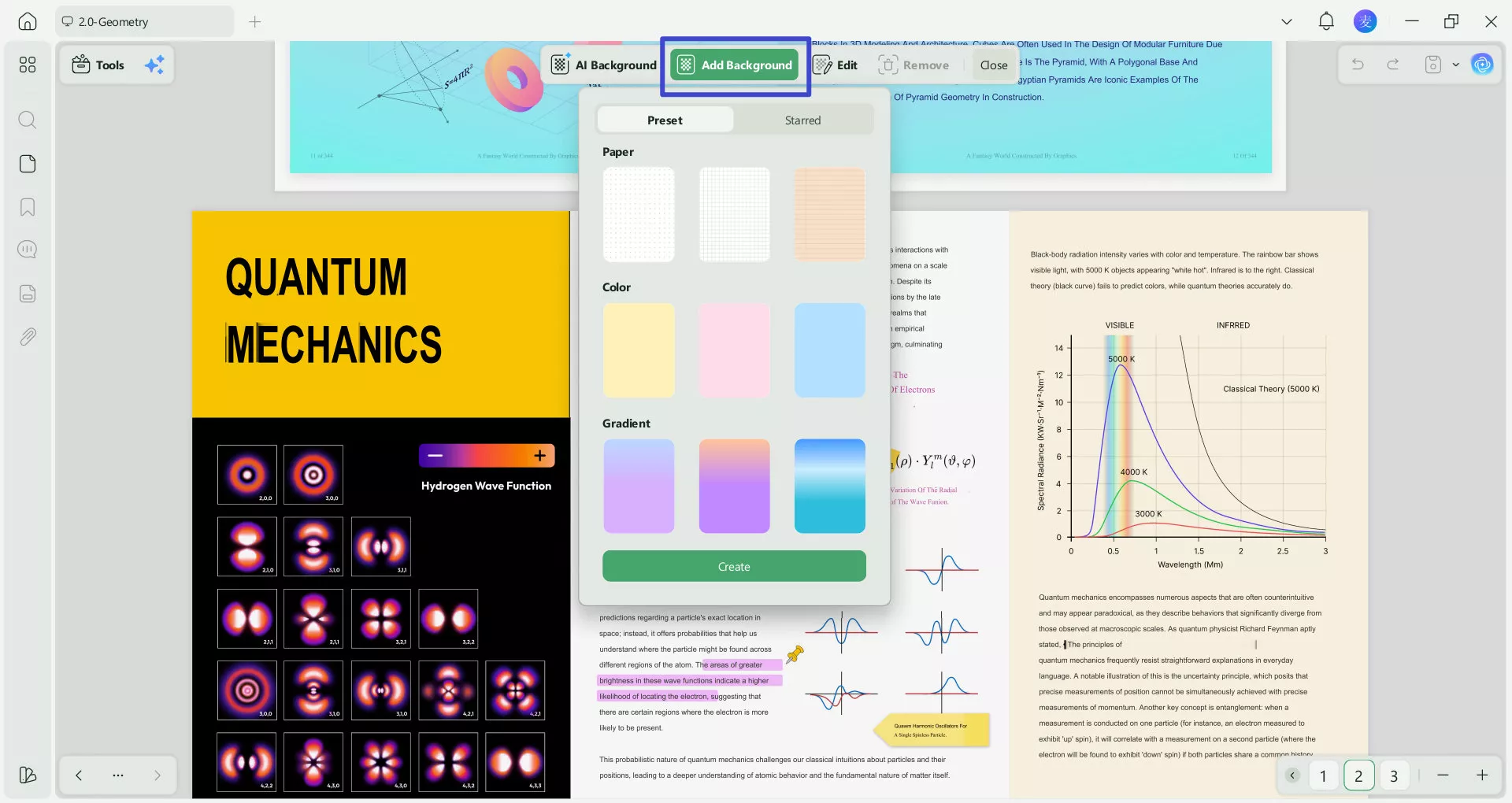Viewport: 1512px width, 803px height.
Task: Go to the previous page arrow
Action: (x=79, y=775)
